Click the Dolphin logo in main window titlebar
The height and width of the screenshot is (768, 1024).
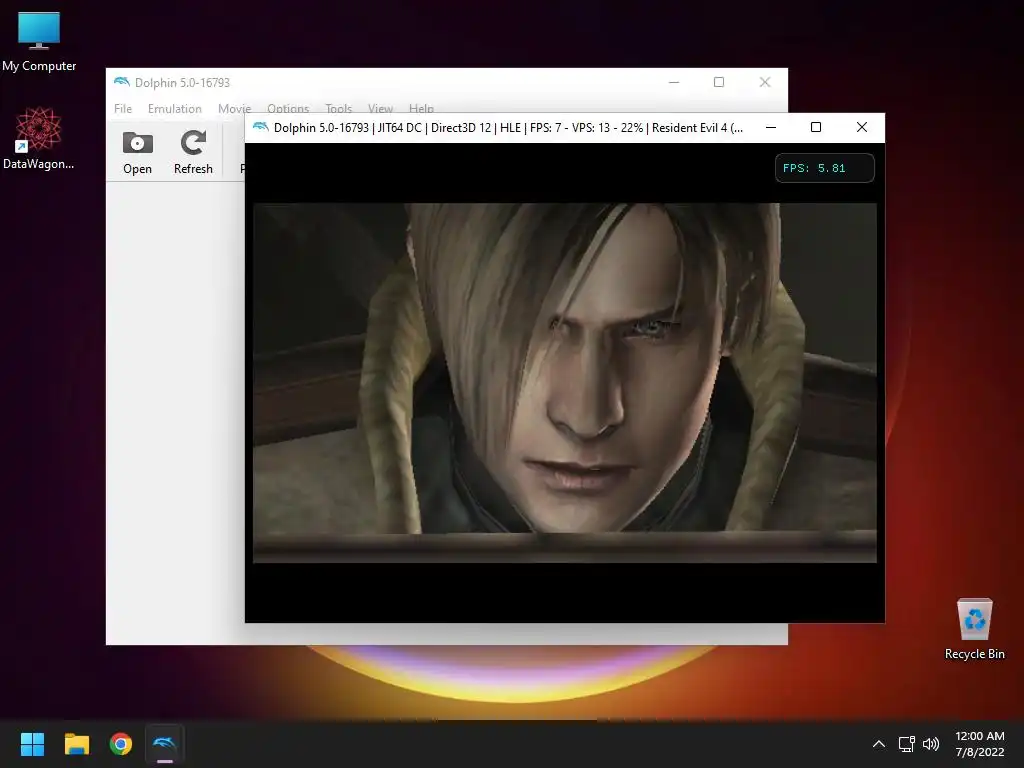tap(121, 82)
